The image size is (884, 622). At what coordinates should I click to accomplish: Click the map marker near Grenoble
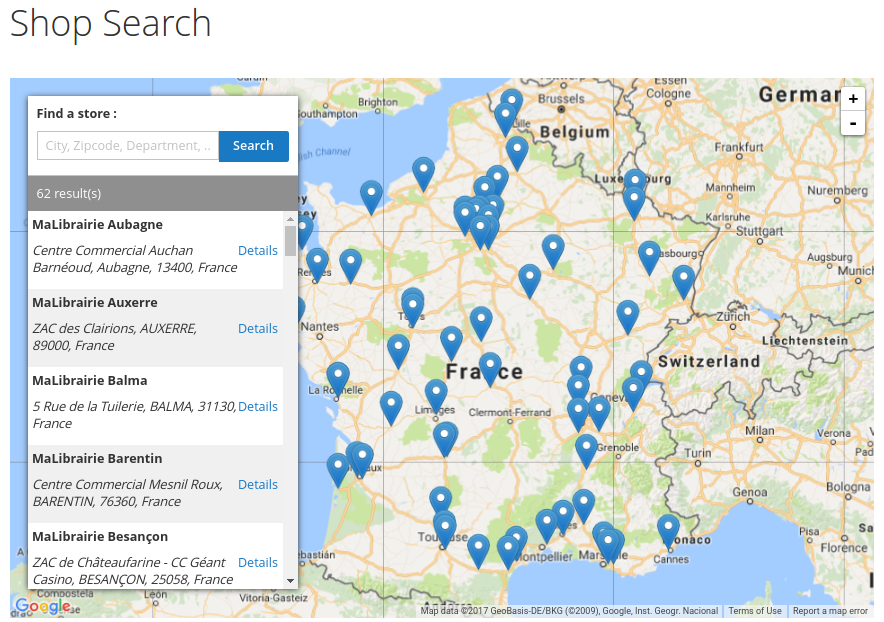[586, 451]
